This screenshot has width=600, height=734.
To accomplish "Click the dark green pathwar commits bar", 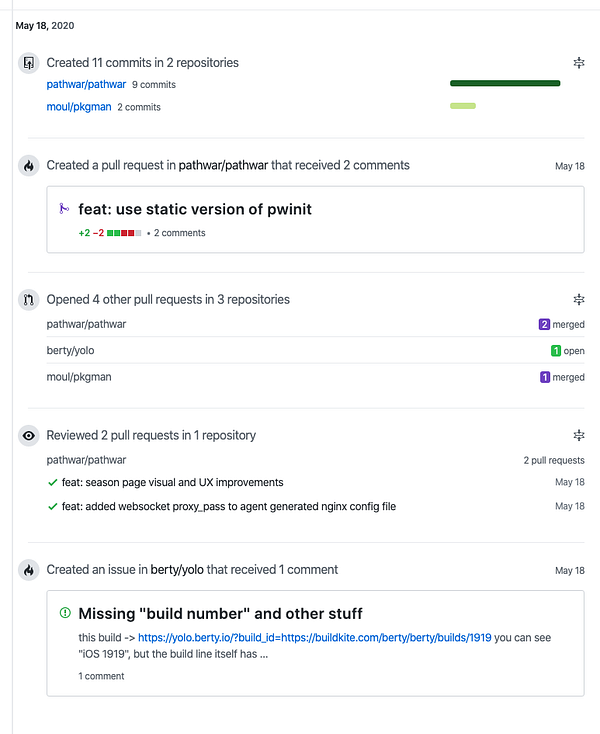I will (504, 84).
